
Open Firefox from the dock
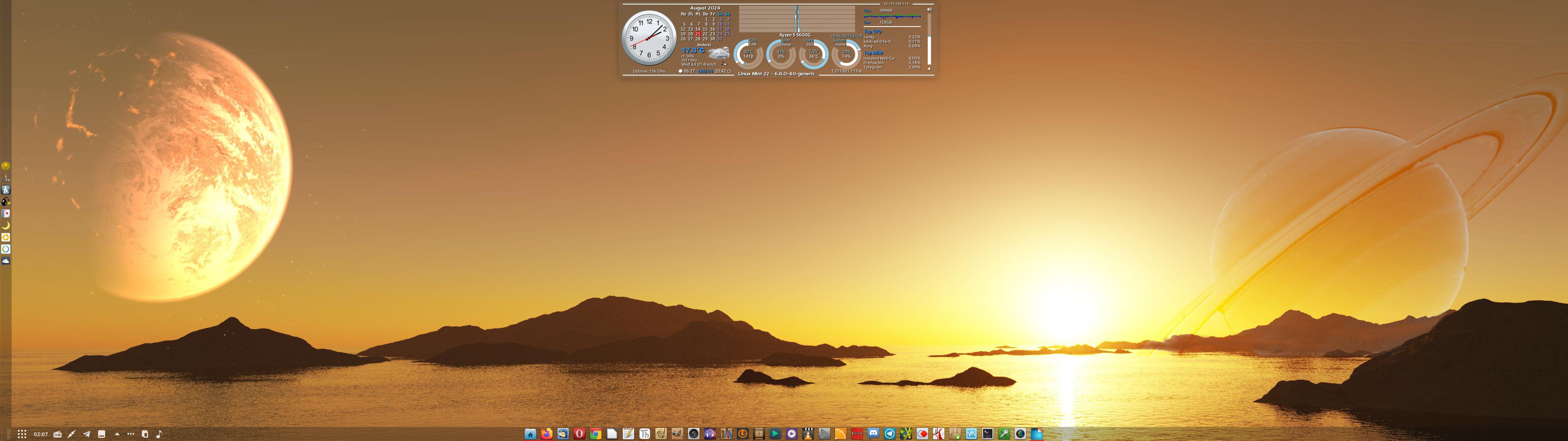coord(547,434)
